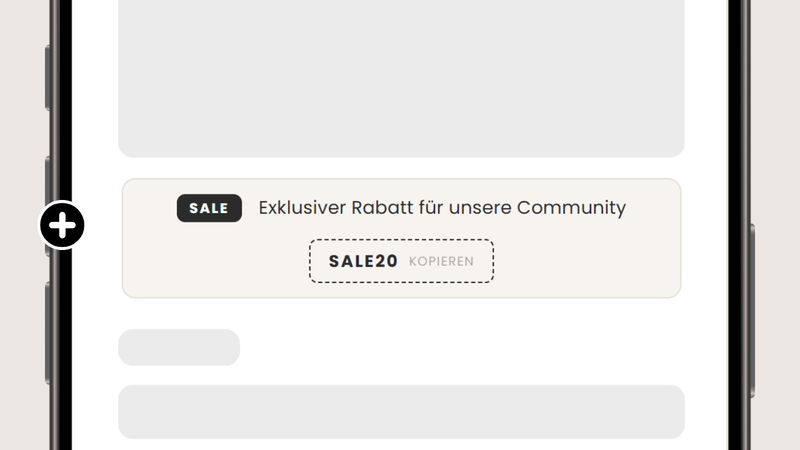
Task: Click the word "Rabatt" in the banner headline
Action: click(x=380, y=208)
